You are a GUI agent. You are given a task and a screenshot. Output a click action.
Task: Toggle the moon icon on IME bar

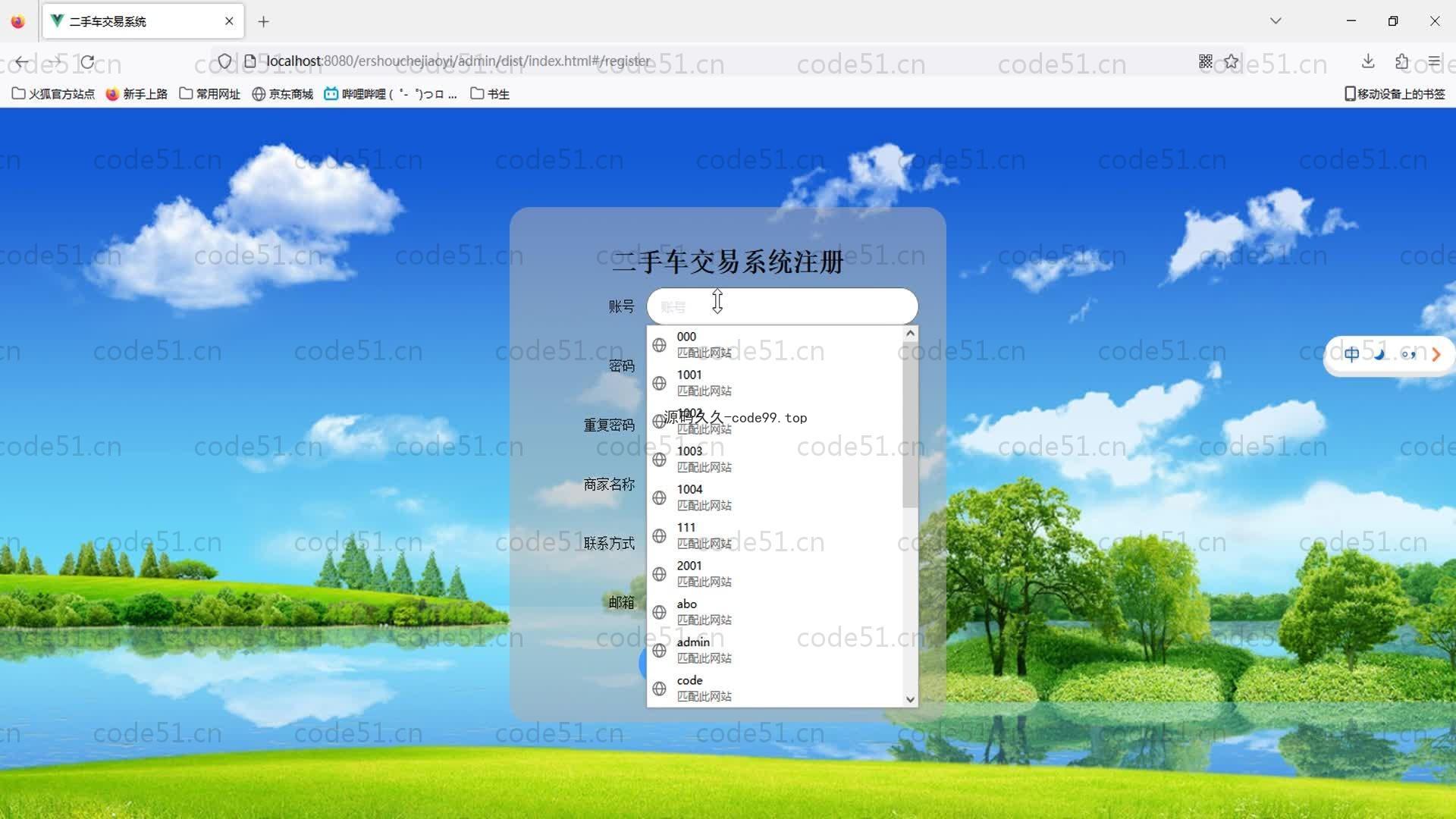[1379, 354]
